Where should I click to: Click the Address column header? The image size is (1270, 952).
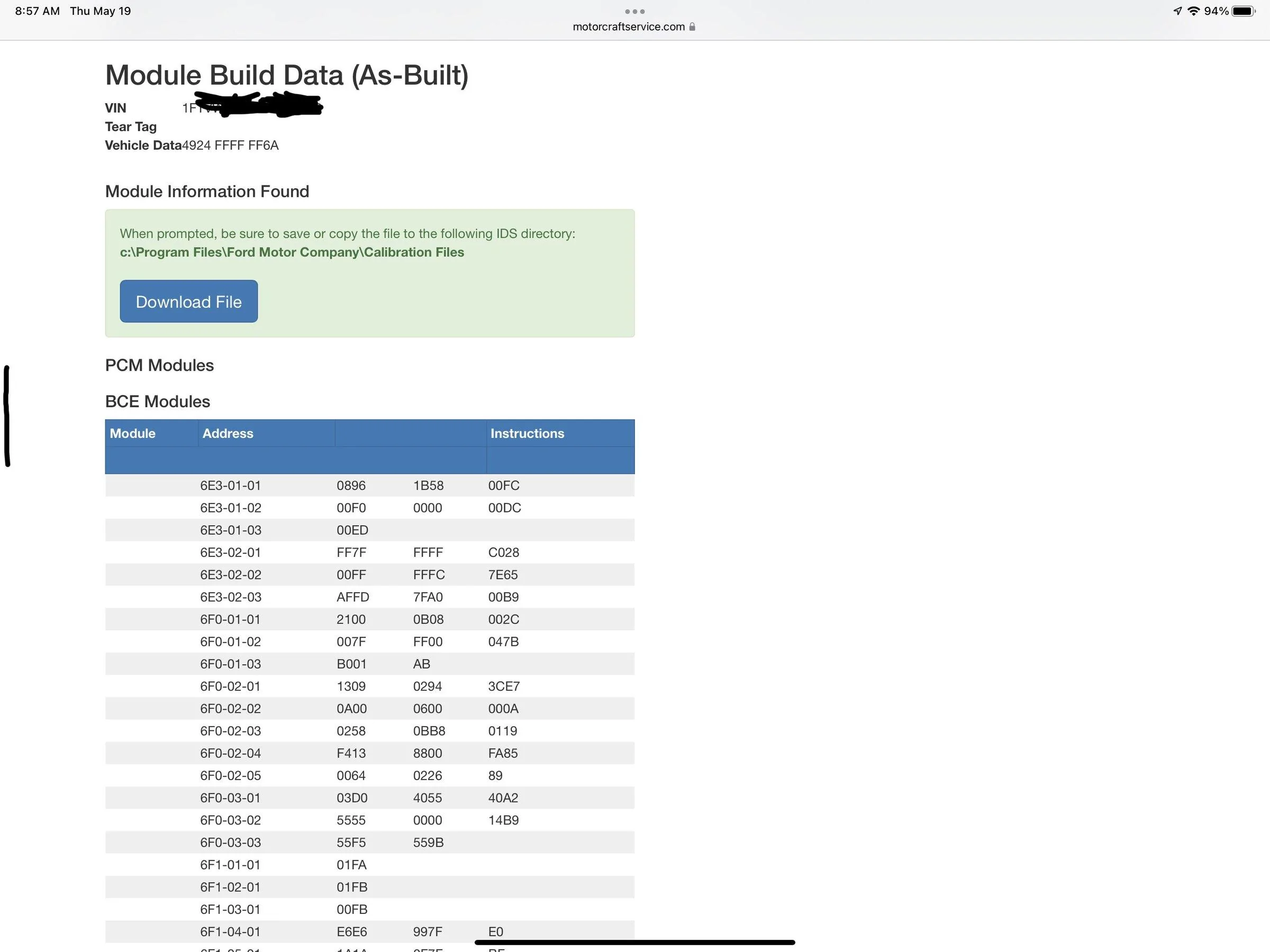tap(228, 433)
